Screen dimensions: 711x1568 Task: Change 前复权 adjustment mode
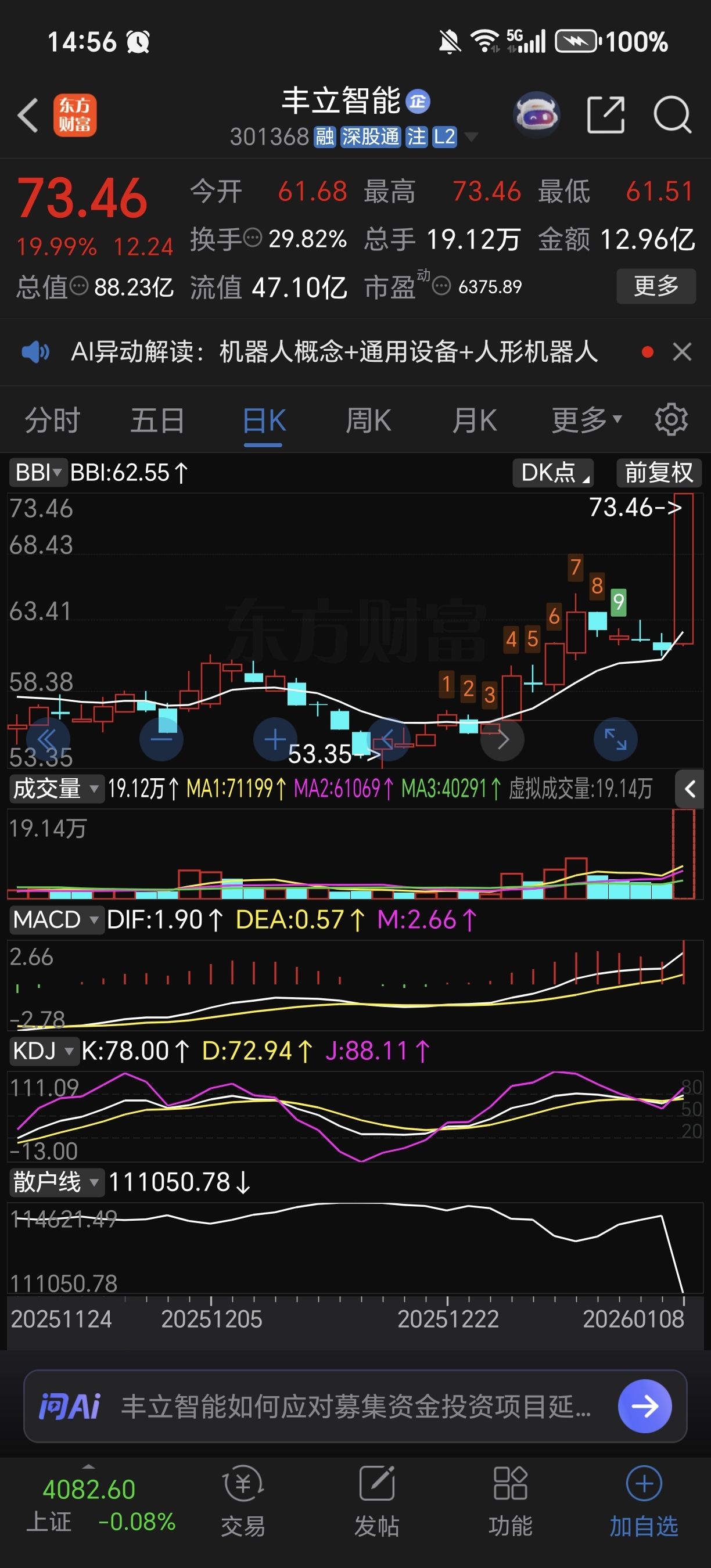pos(659,472)
